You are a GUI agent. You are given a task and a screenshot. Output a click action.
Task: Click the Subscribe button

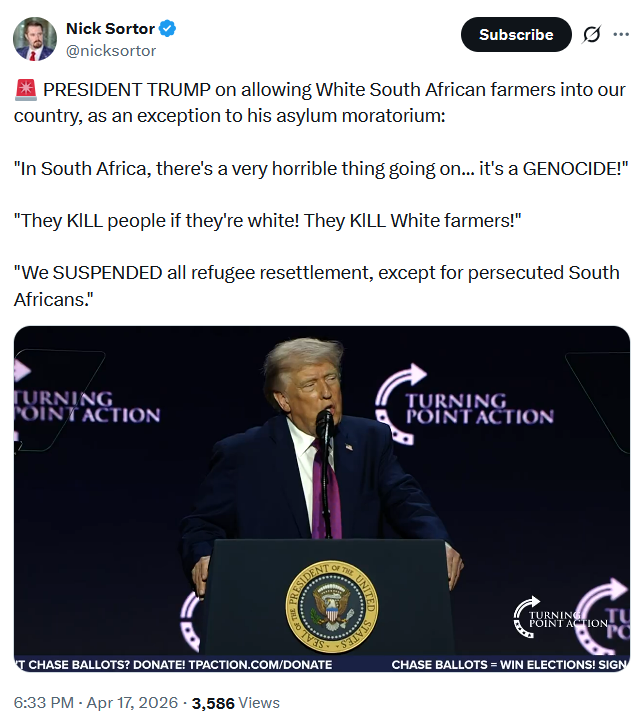(x=516, y=35)
